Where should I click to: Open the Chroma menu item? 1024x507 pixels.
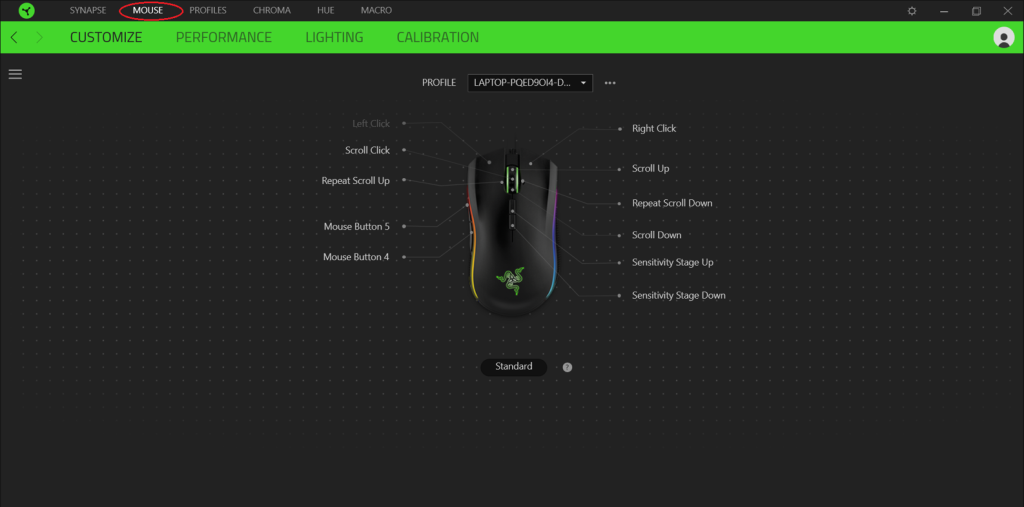(271, 11)
